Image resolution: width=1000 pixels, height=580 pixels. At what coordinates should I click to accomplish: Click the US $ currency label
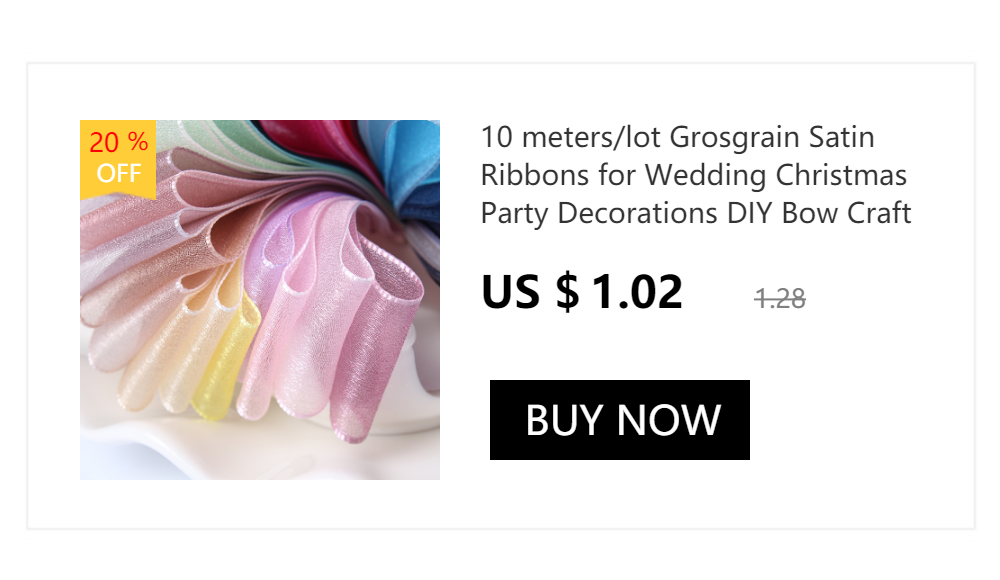pos(530,292)
